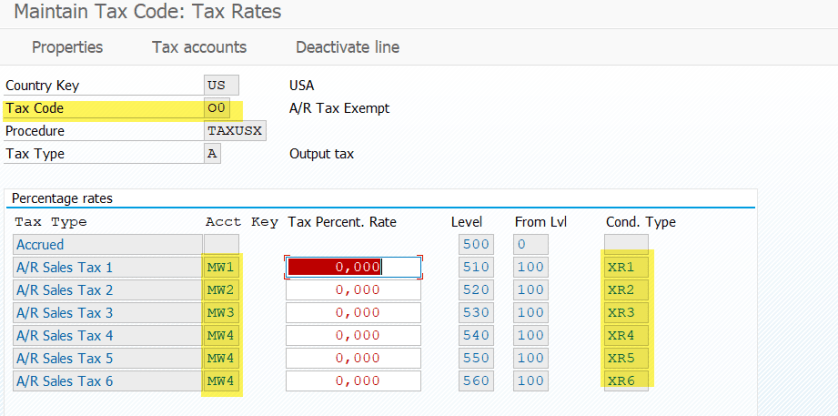Click the A/R Sales Tax 4 rate input
Image resolution: width=838 pixels, height=416 pixels.
[x=354, y=335]
